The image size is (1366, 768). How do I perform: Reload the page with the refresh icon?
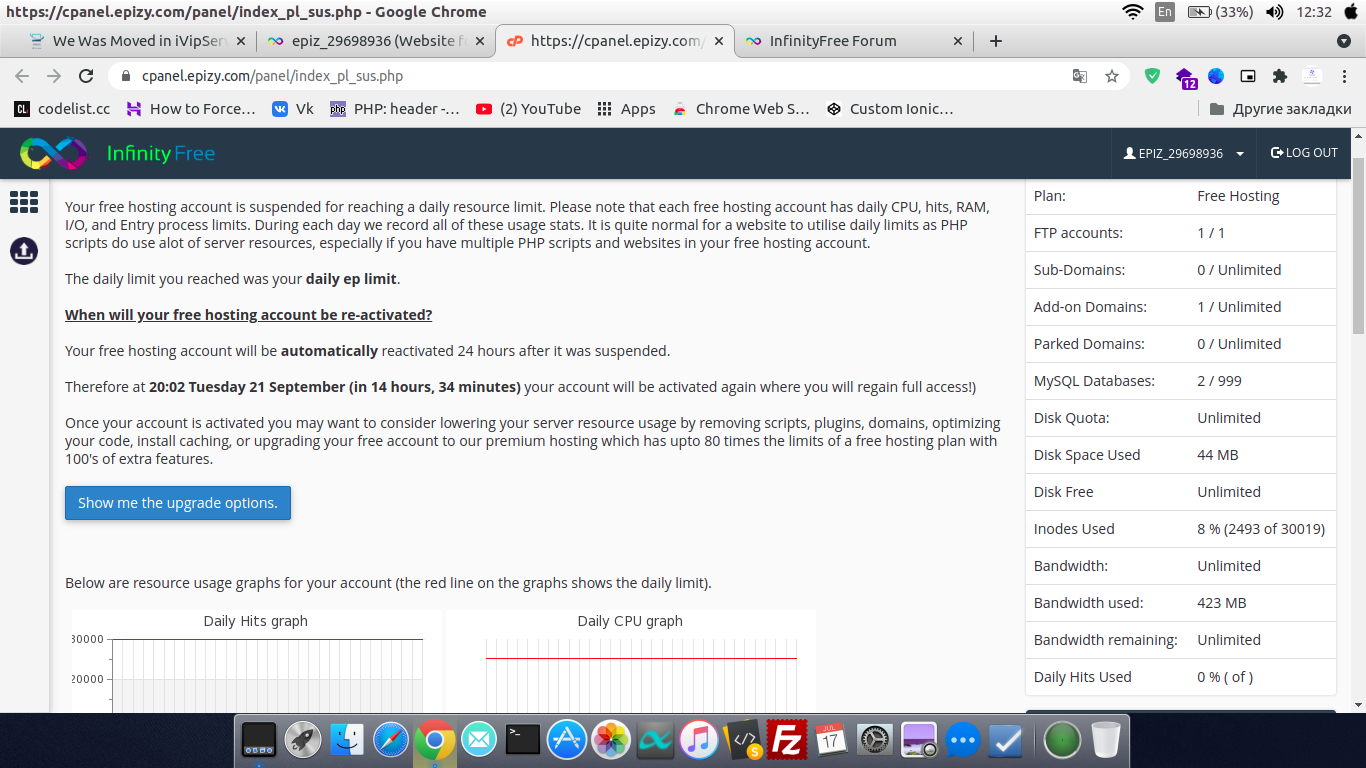tap(86, 76)
